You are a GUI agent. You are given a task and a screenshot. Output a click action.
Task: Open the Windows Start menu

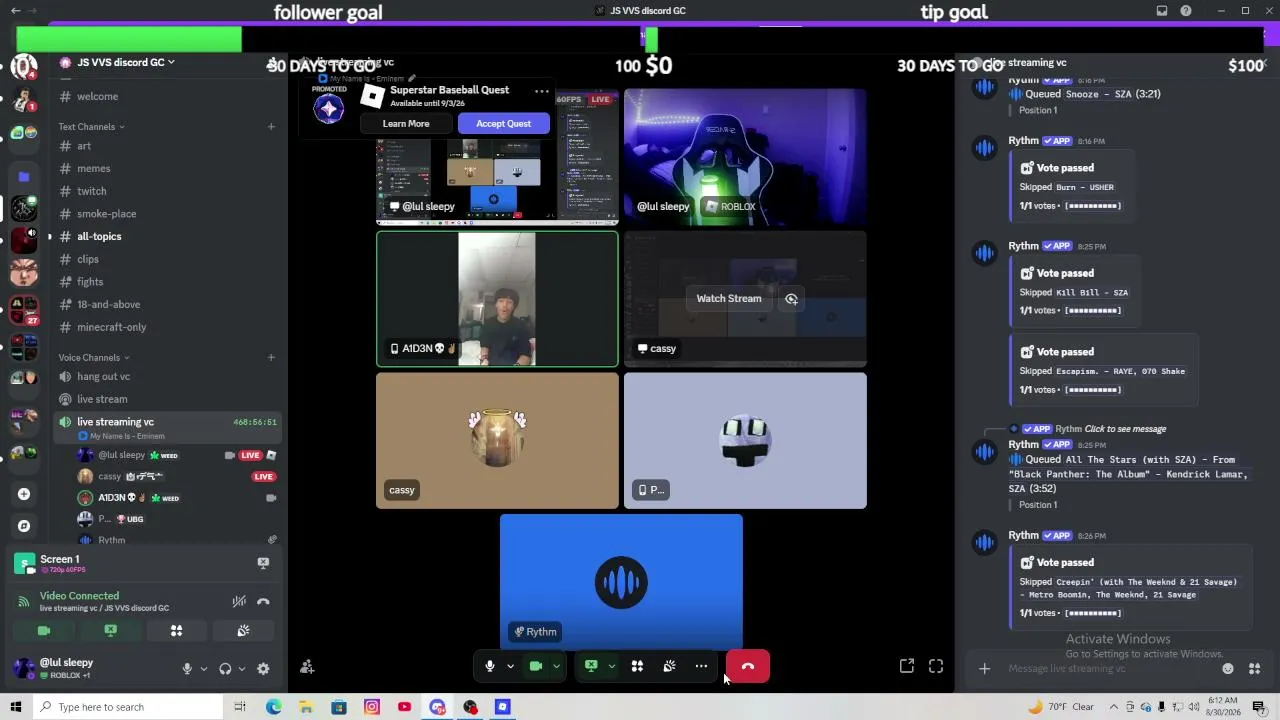(x=15, y=707)
